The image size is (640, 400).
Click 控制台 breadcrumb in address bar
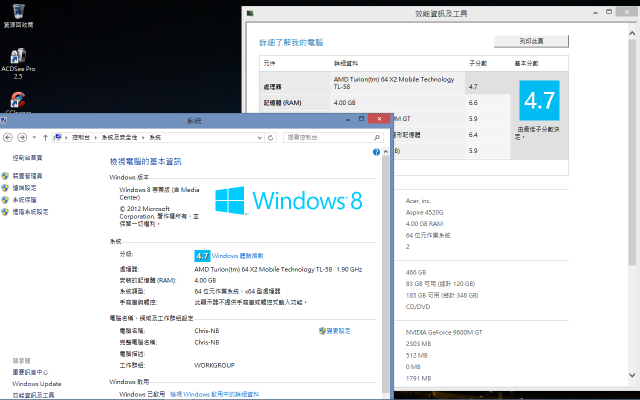click(81, 138)
